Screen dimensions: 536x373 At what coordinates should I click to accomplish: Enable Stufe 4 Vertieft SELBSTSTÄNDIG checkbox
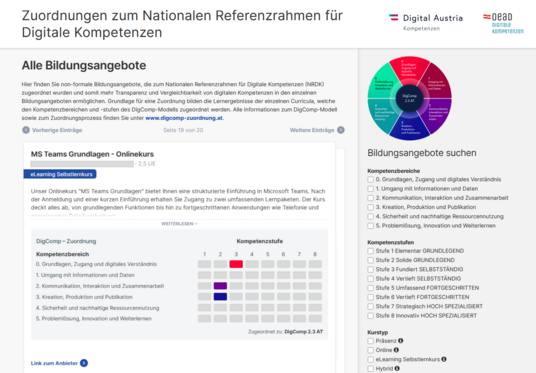click(371, 279)
